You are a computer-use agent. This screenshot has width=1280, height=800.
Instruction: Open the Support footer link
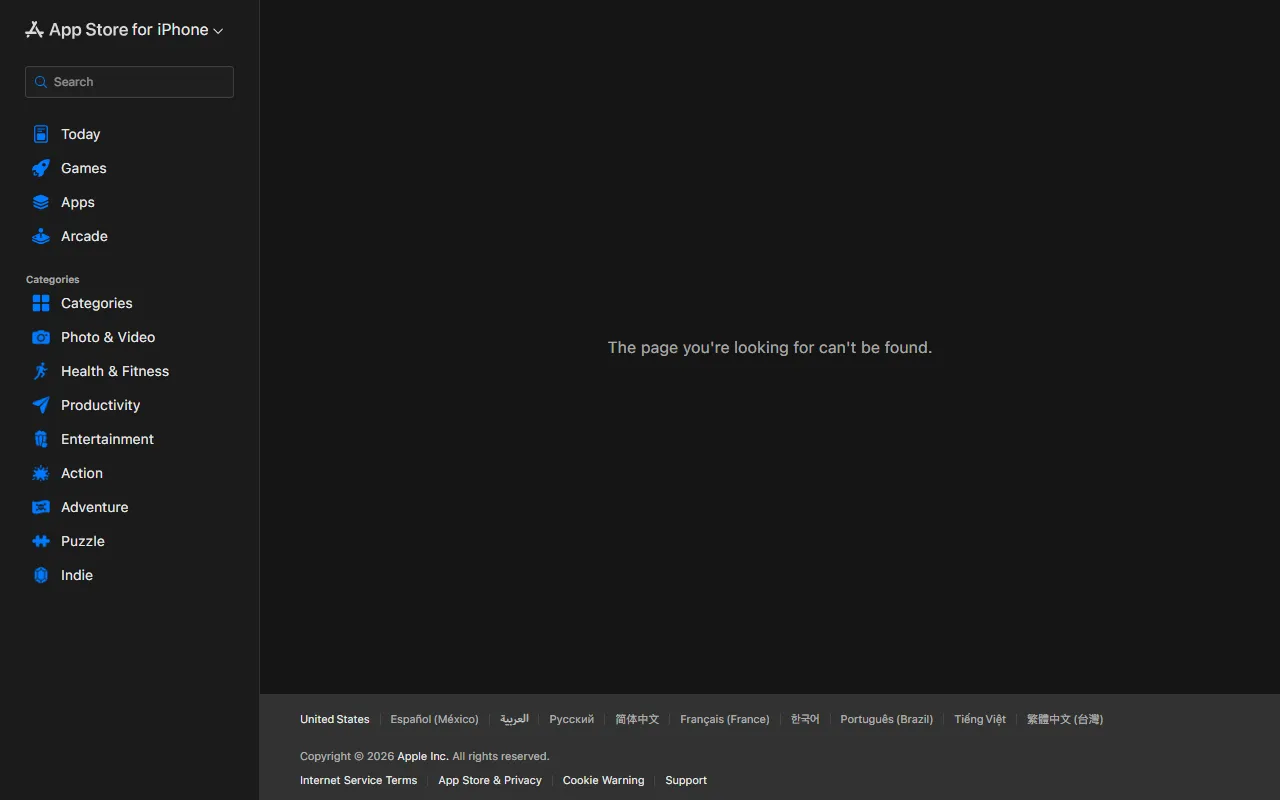pyautogui.click(x=686, y=780)
